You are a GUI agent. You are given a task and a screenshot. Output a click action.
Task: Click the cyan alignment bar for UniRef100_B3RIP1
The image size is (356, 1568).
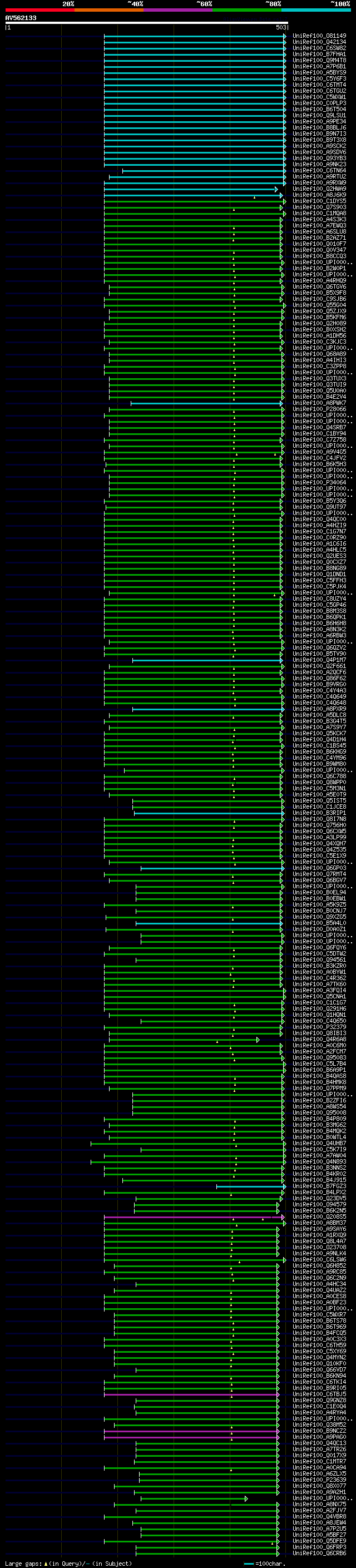209,813
